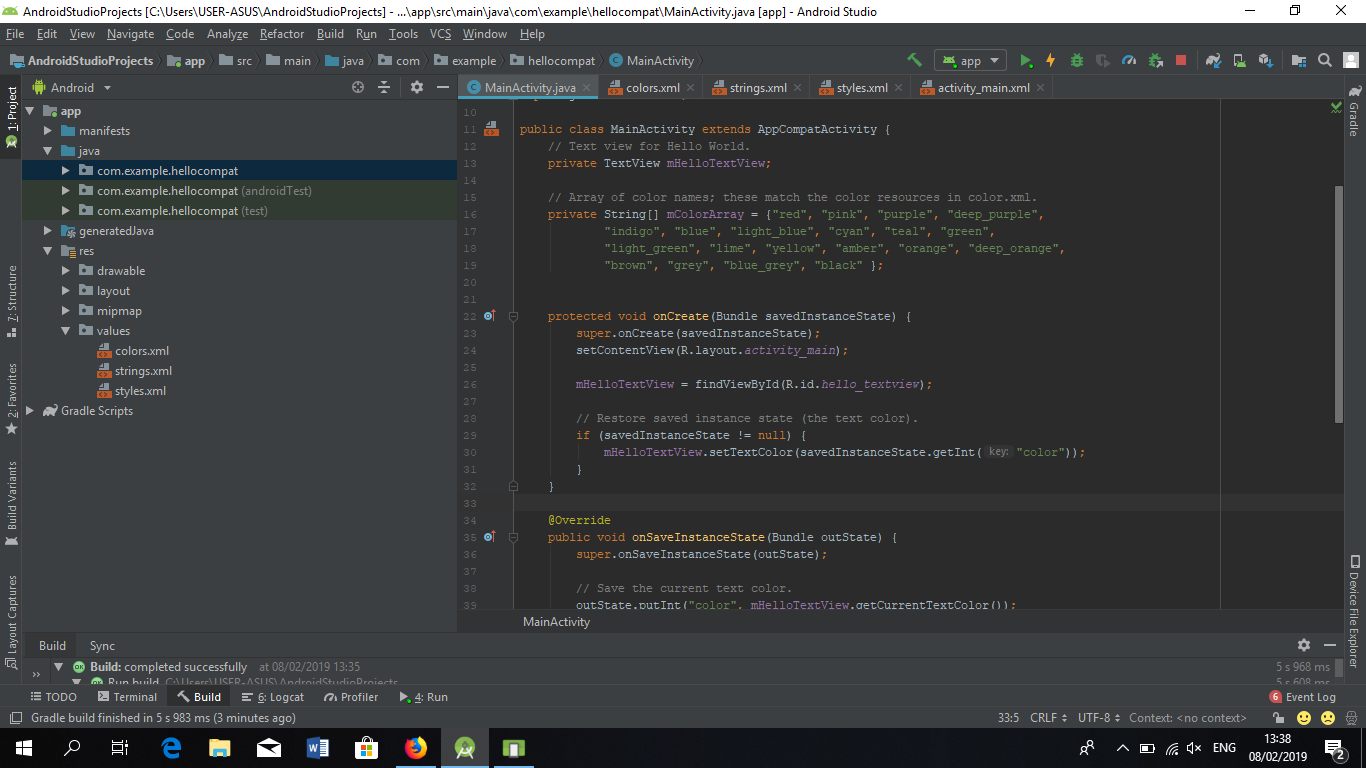Run the app with green play icon
This screenshot has height=768, width=1366.
coord(1026,60)
